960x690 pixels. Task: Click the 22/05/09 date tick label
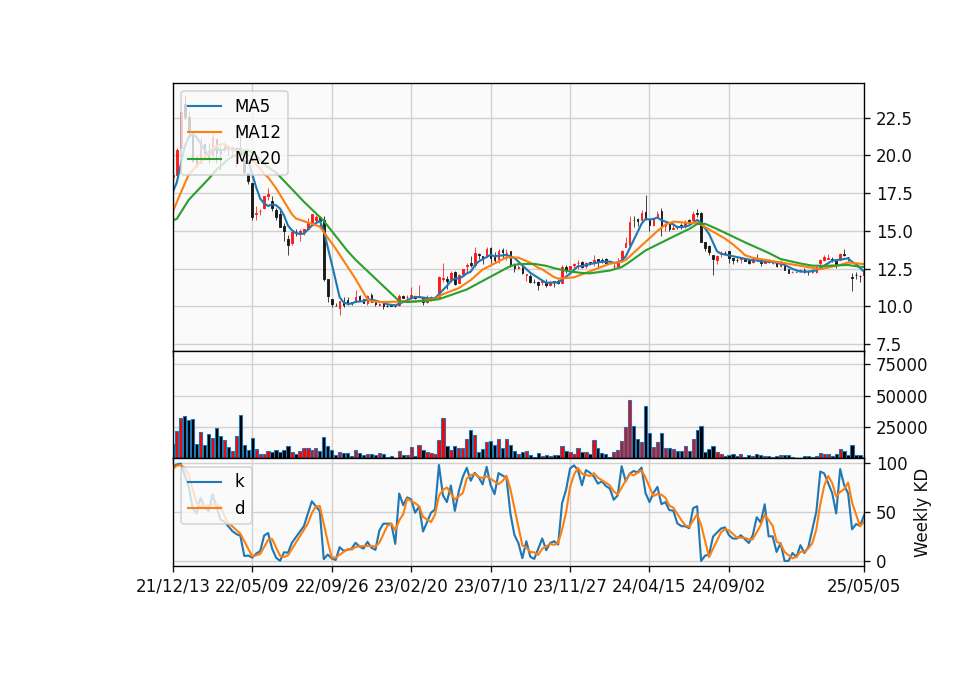click(x=252, y=586)
